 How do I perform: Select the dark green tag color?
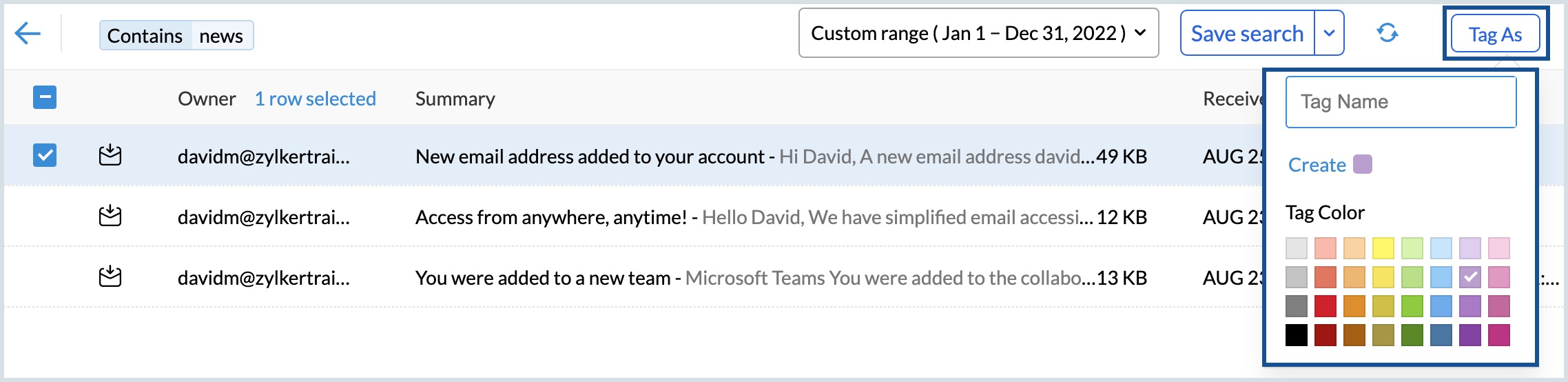tap(1412, 335)
